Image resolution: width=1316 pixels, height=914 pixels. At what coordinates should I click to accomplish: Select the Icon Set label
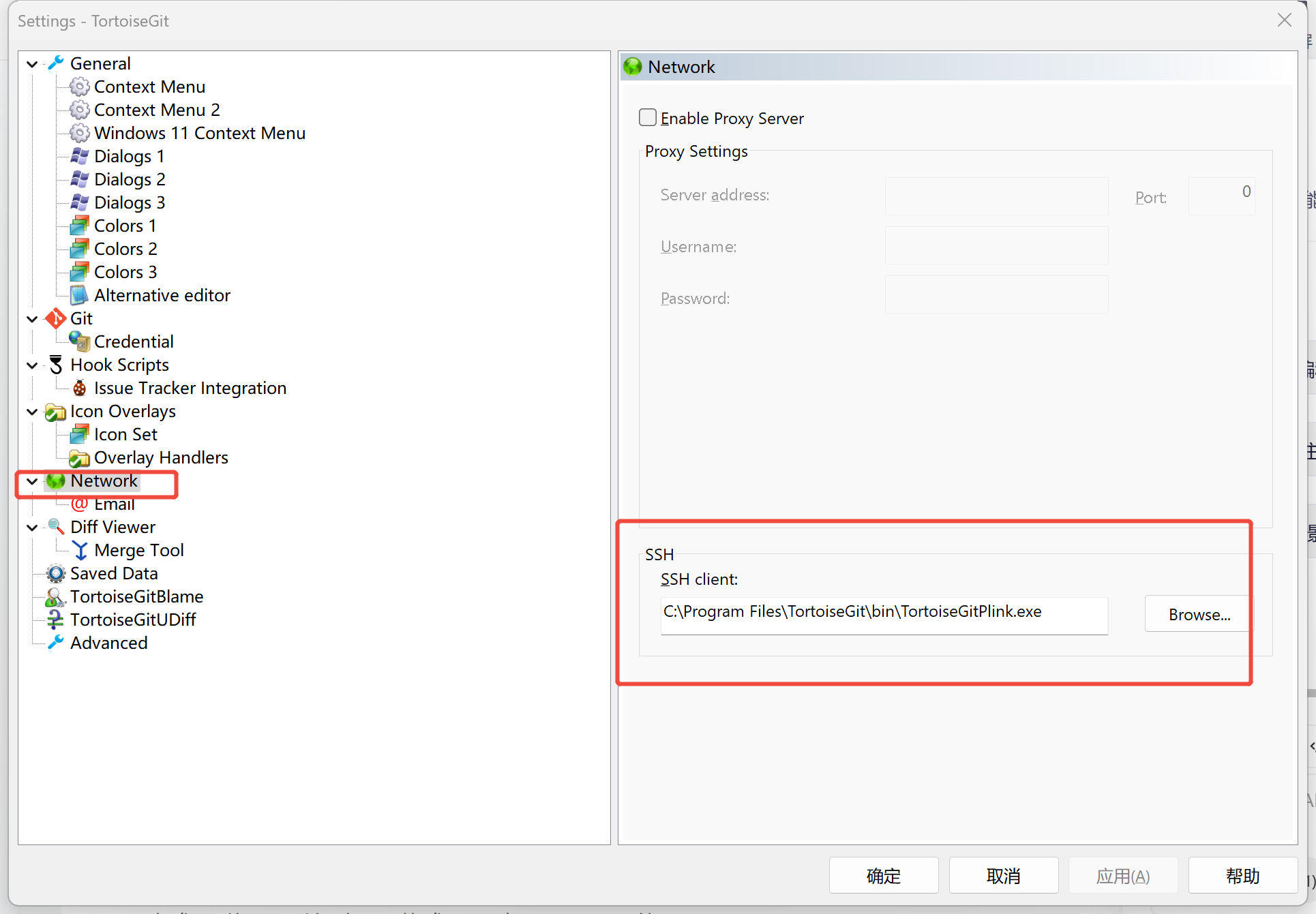coord(125,434)
